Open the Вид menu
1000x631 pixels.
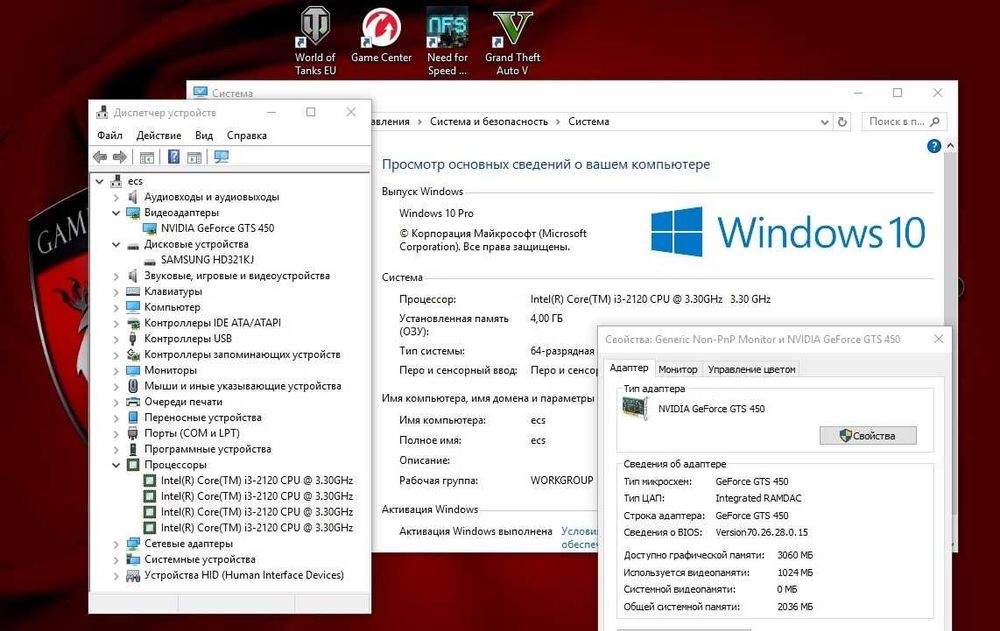204,135
